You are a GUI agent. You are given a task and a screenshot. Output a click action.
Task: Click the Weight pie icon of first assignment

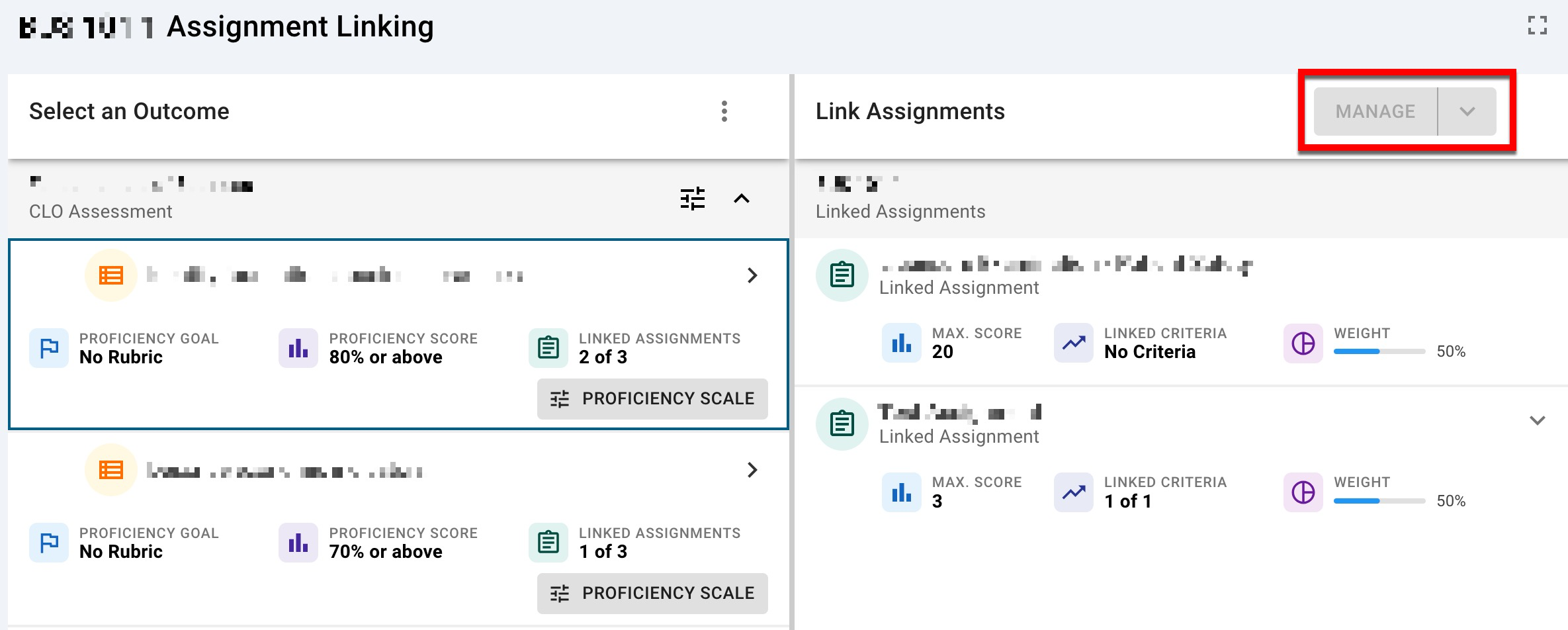[x=1303, y=343]
